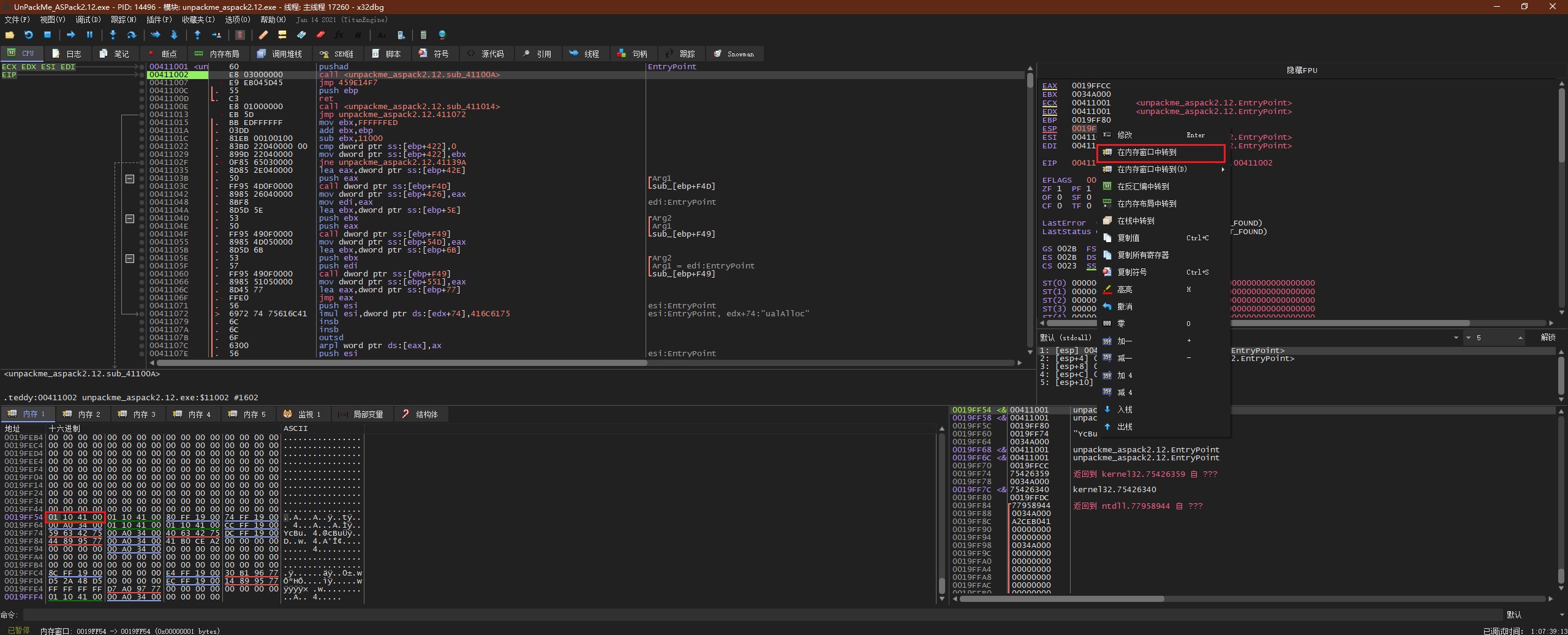Select 在内存窗口中转到 in the context menu
Screen dimensions: 1568x635
coord(1147,153)
